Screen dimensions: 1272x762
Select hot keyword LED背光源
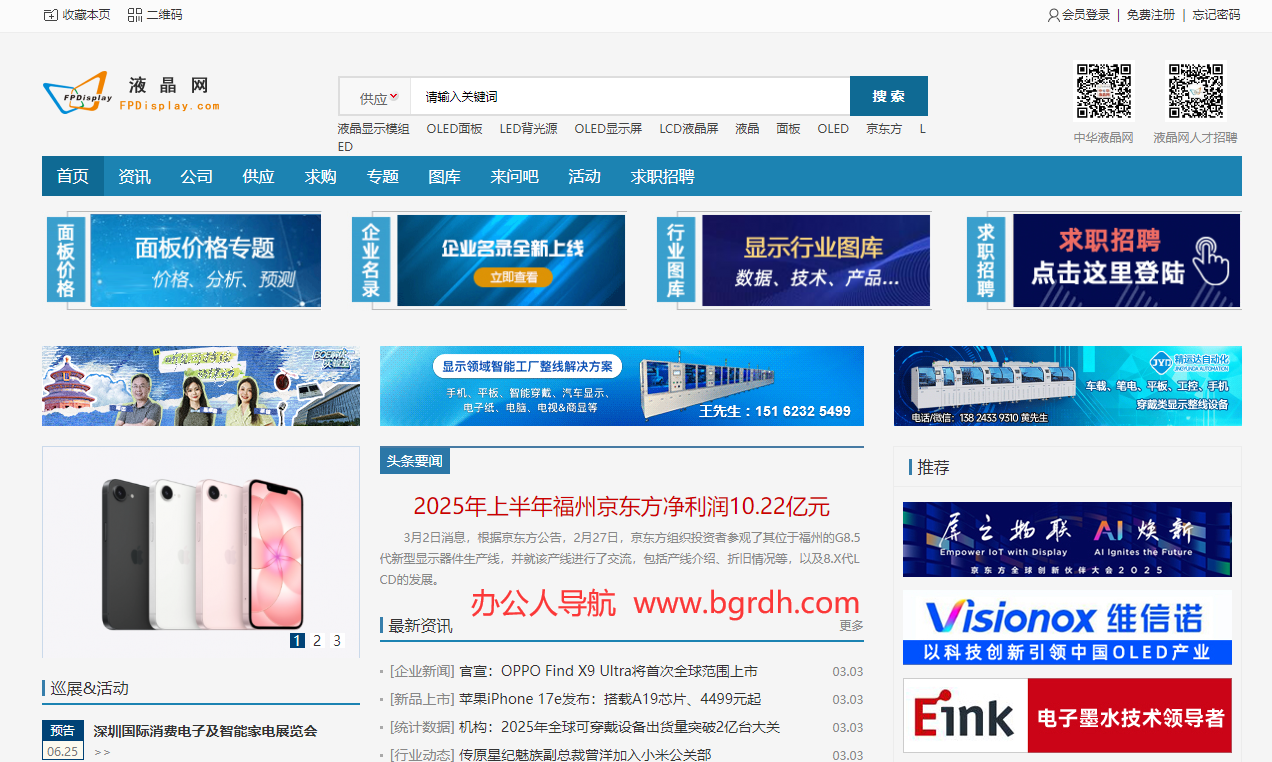[529, 129]
